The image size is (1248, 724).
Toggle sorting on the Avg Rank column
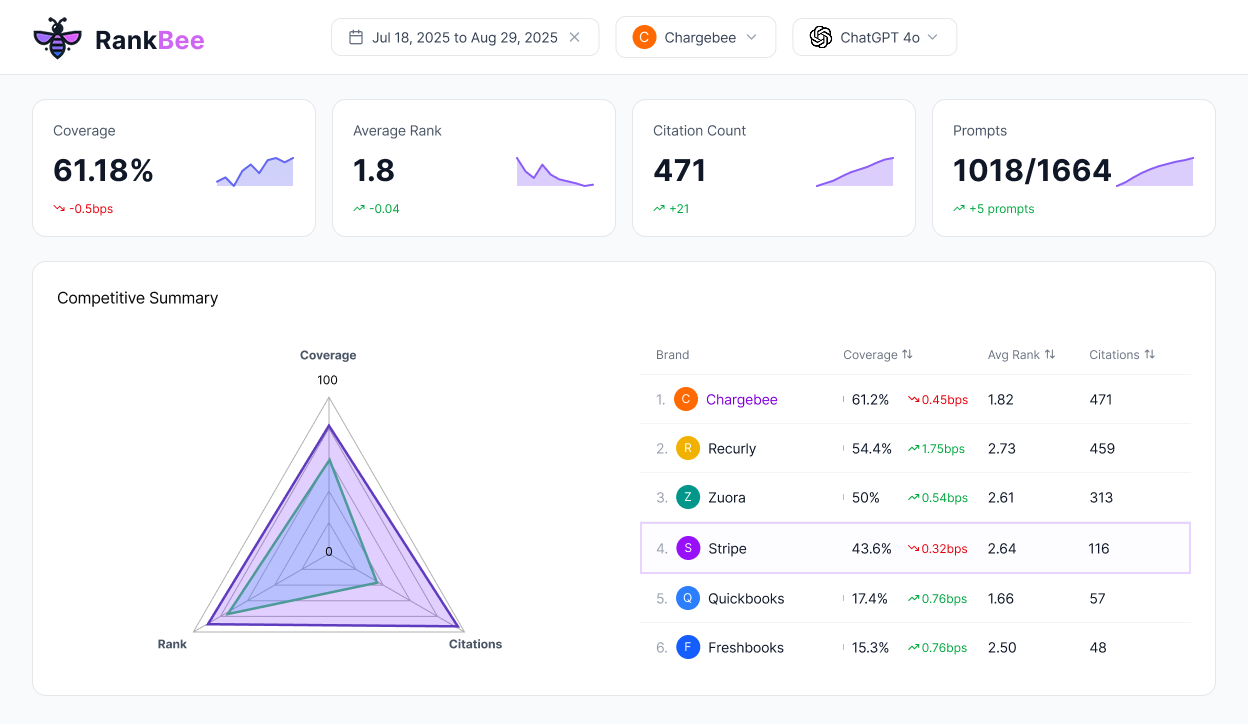1048,354
